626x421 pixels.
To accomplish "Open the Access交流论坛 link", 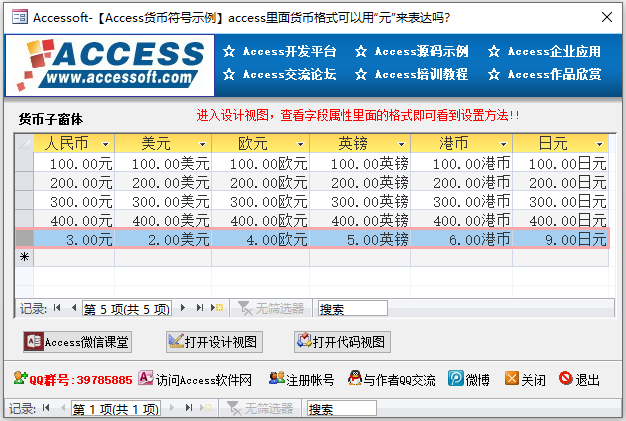I will coord(280,74).
